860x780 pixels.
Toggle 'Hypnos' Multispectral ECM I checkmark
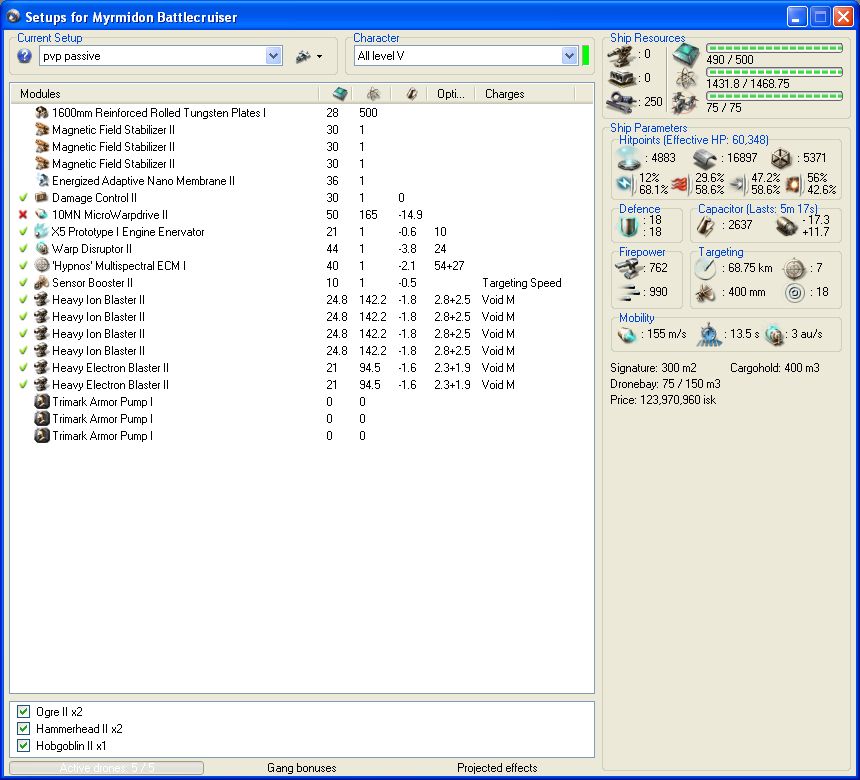(x=23, y=265)
